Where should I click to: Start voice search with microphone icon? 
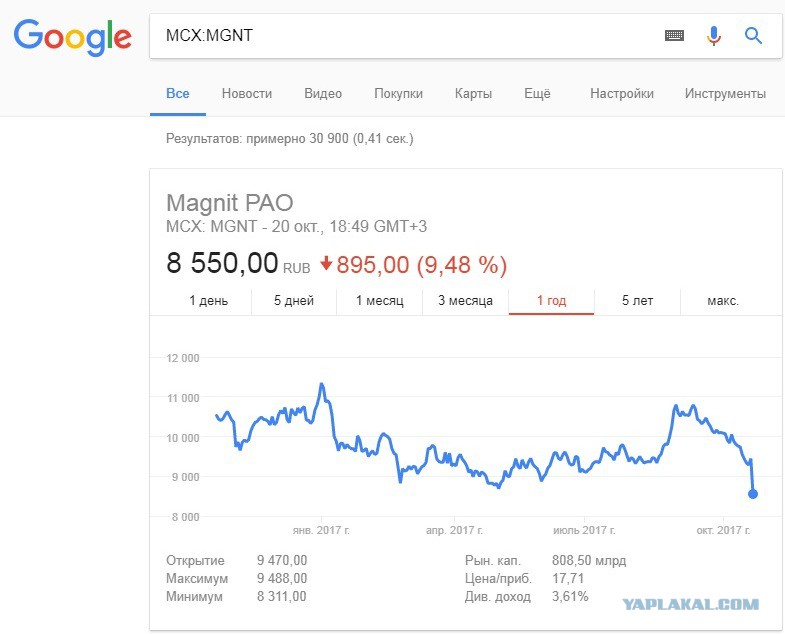[714, 36]
